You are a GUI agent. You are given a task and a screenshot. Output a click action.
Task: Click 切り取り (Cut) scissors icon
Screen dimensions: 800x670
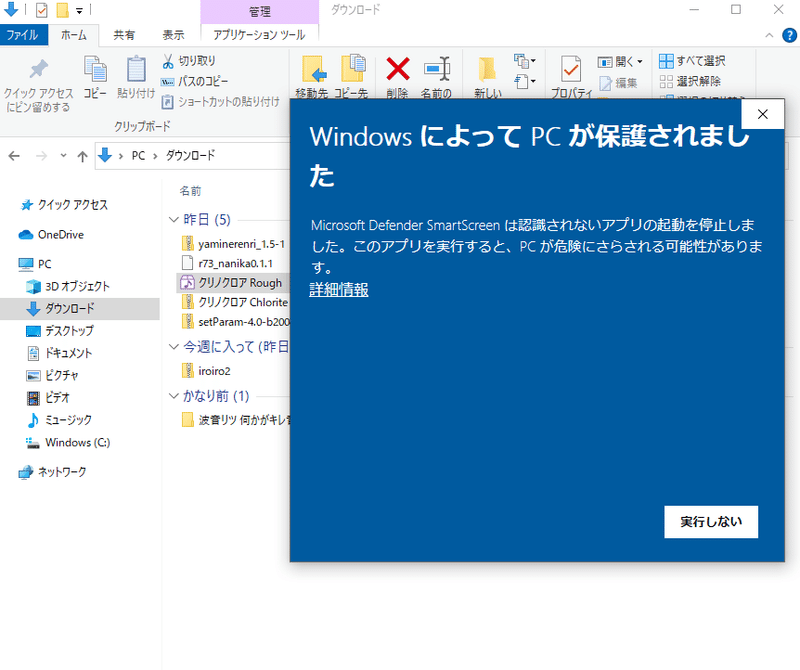168,61
